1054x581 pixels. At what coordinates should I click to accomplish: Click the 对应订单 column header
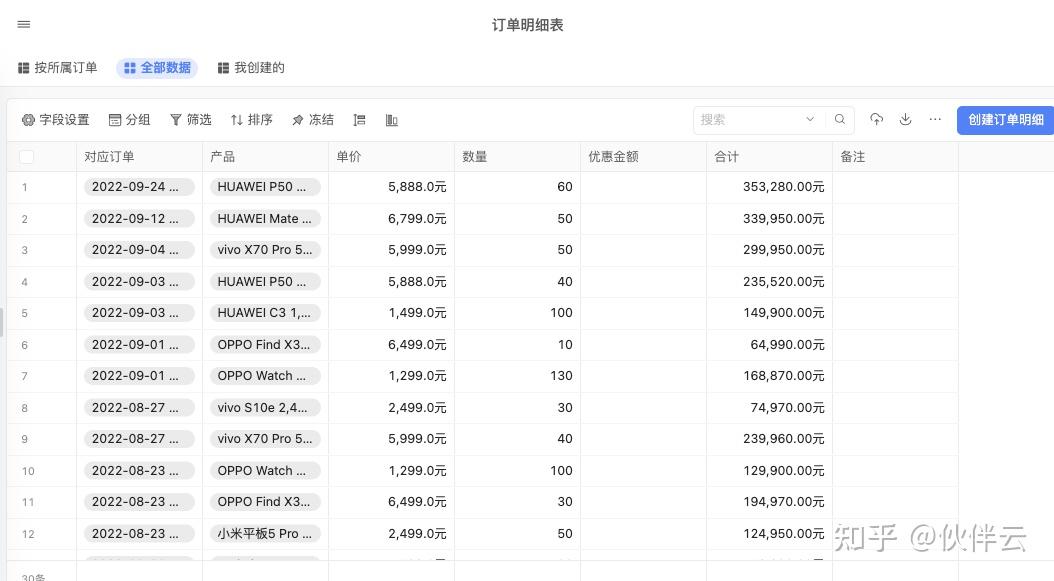coord(139,157)
